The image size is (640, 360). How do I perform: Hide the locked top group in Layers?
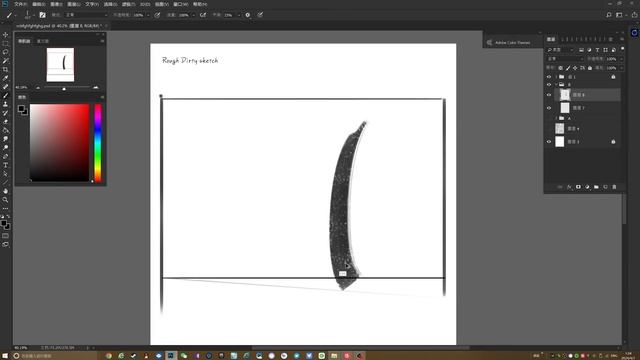tap(549, 77)
